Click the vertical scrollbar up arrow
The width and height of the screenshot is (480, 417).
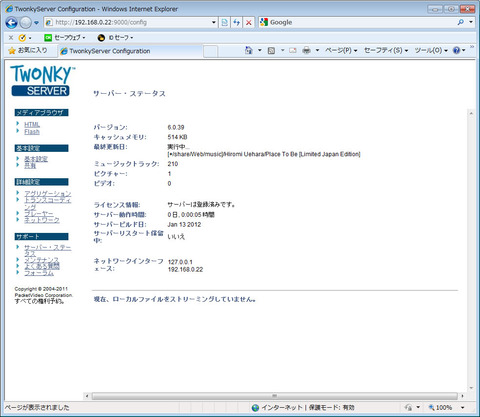tap(471, 113)
